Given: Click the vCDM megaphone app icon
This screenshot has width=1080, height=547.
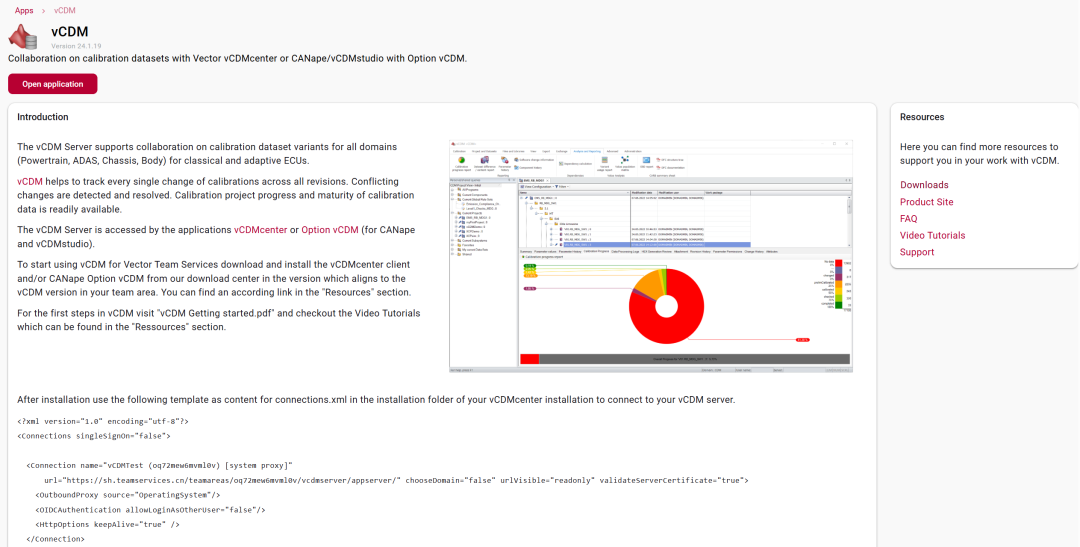Looking at the screenshot, I should pyautogui.click(x=23, y=37).
